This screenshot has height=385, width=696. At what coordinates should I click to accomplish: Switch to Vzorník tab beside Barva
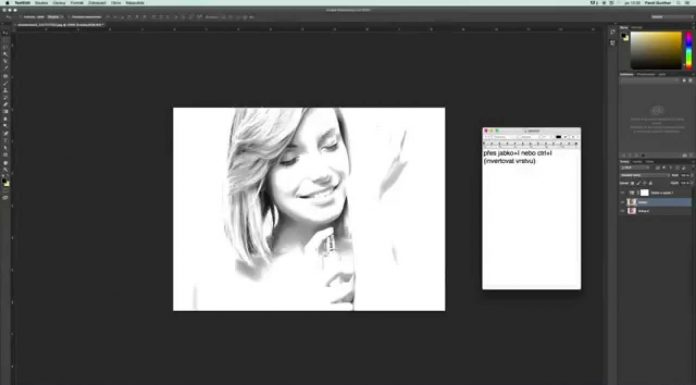point(637,28)
